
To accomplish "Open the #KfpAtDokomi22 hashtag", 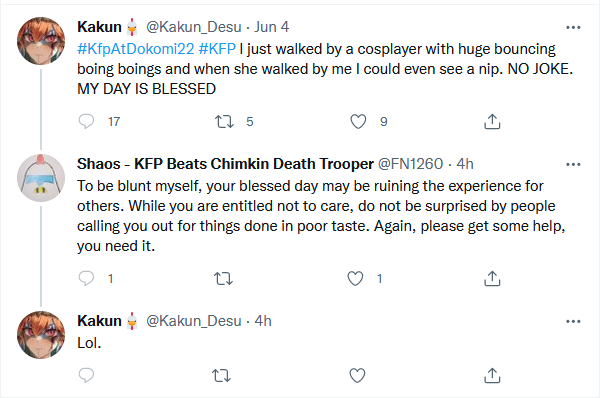I will pyautogui.click(x=136, y=49).
